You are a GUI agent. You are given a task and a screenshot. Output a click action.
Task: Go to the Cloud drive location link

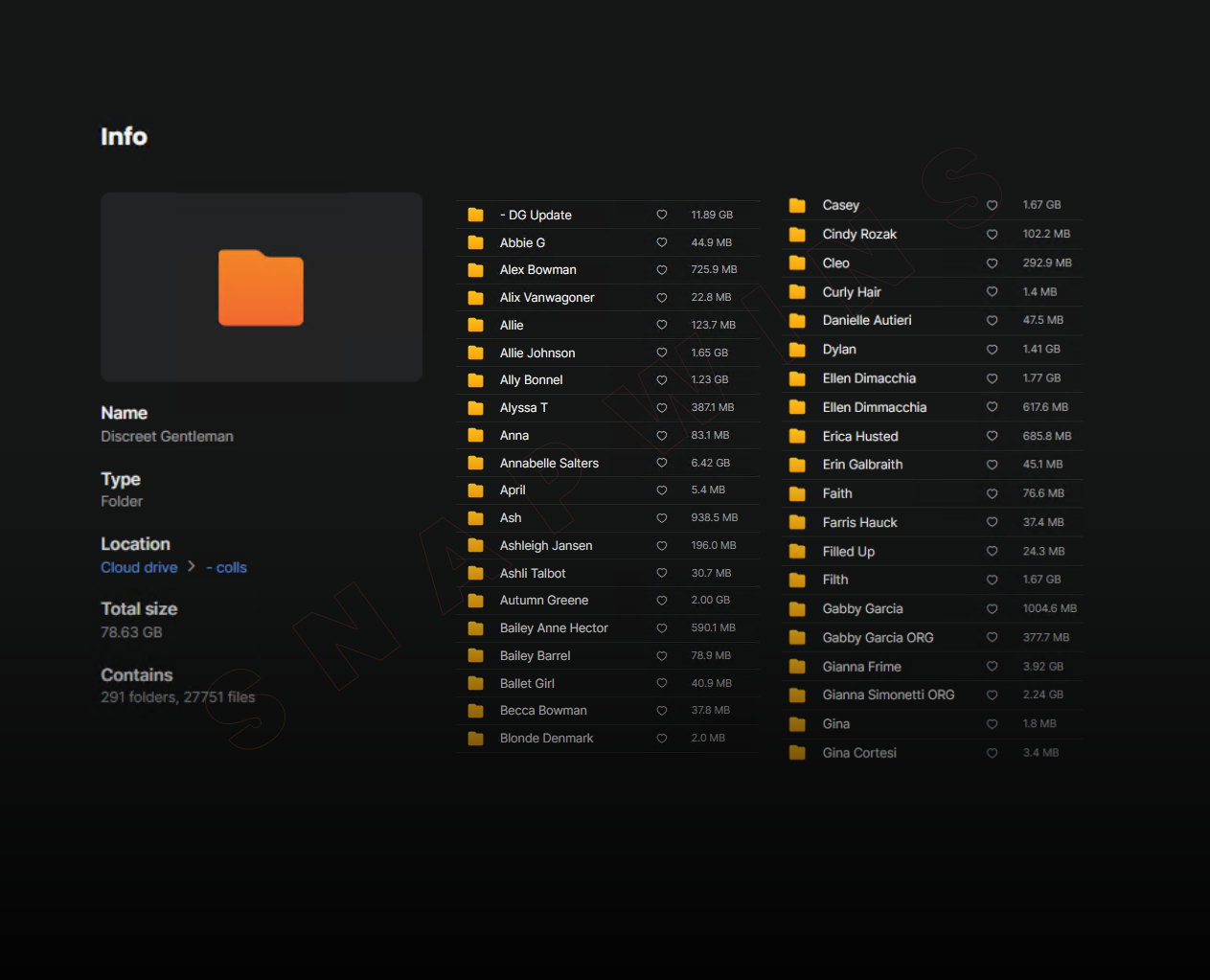click(139, 568)
